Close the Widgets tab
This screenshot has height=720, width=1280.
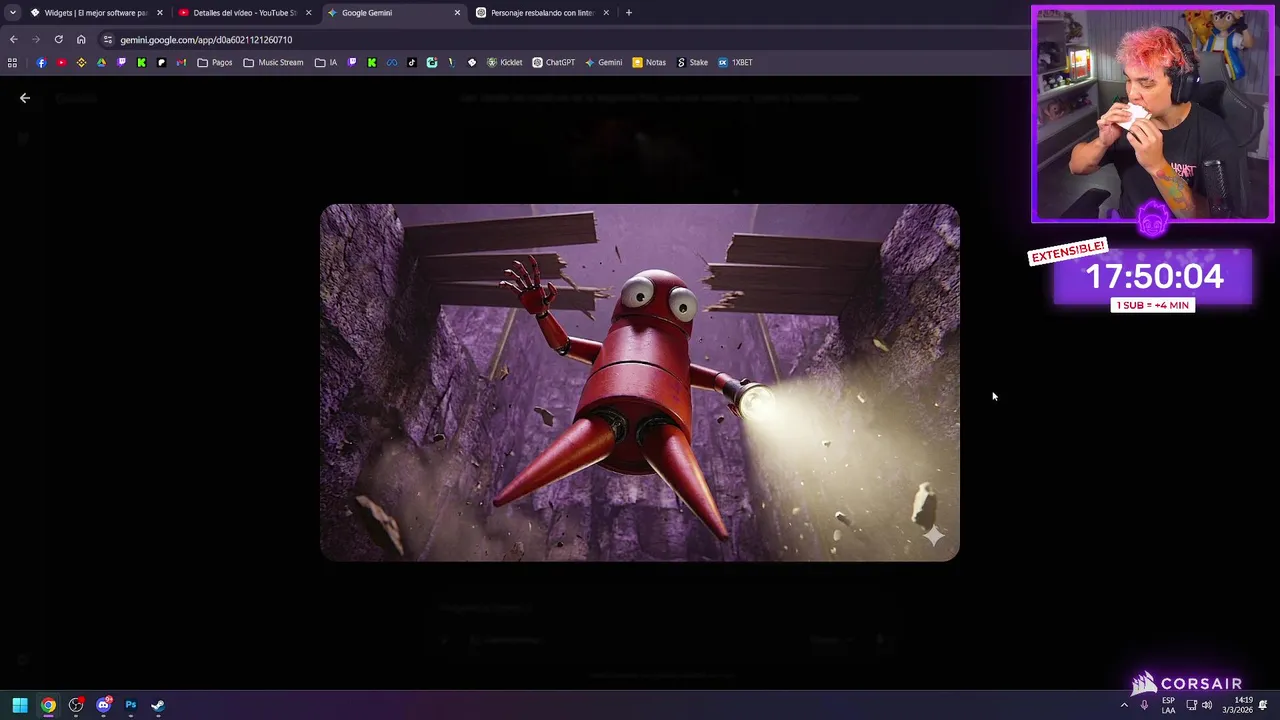[x=160, y=13]
